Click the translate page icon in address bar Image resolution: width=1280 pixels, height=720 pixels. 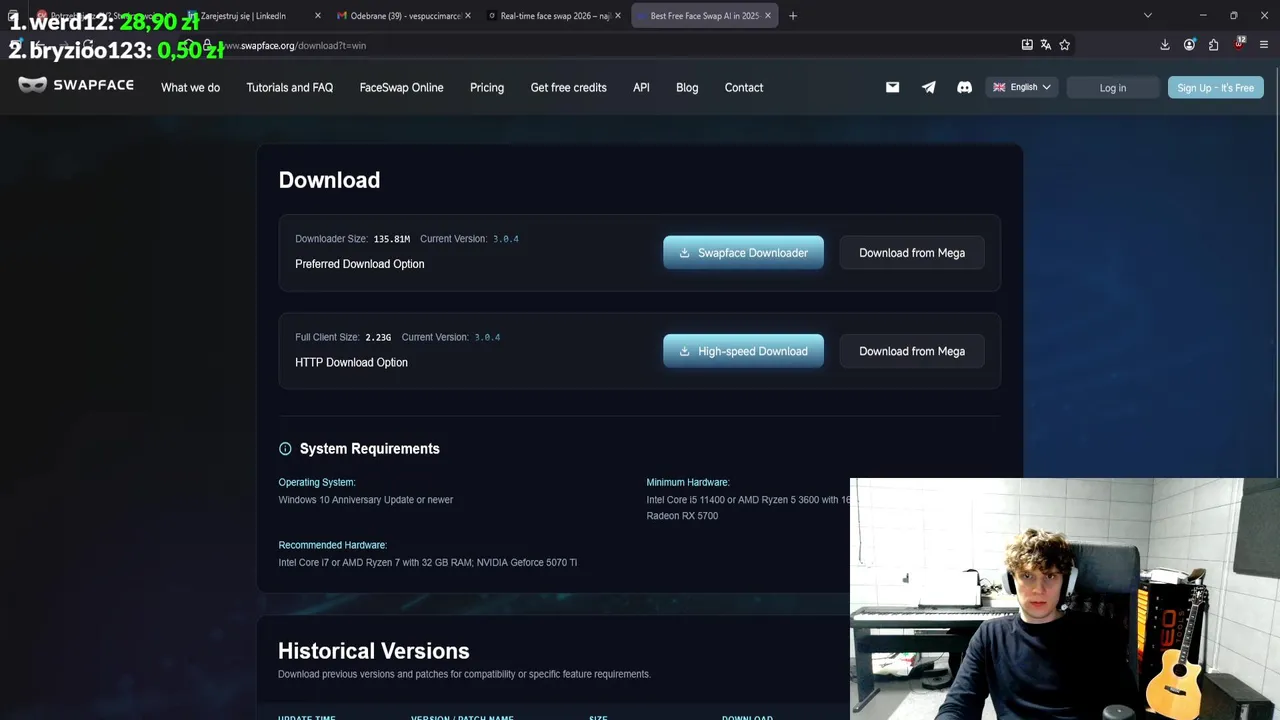[x=1045, y=45]
